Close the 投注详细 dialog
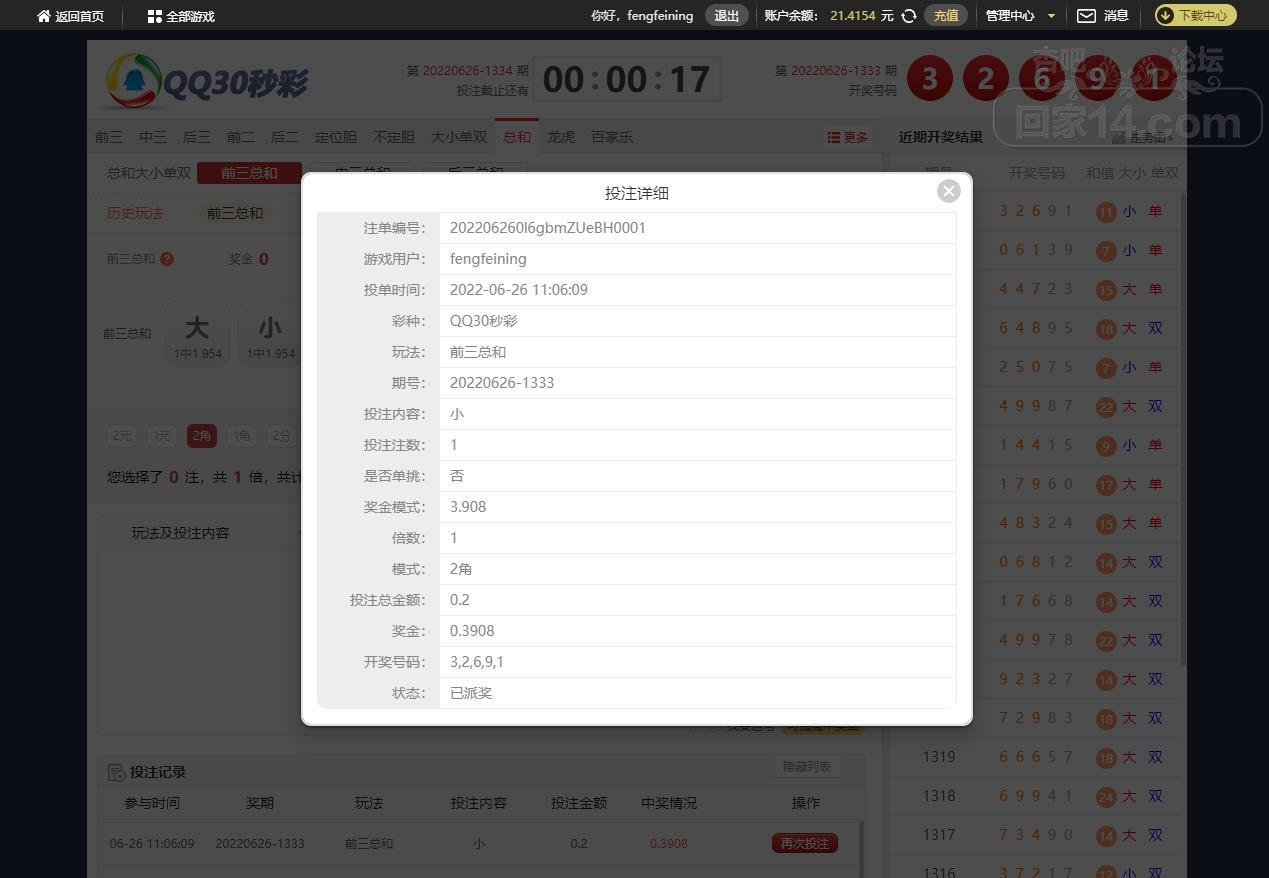Screen dimensions: 1269x878 (x=949, y=191)
